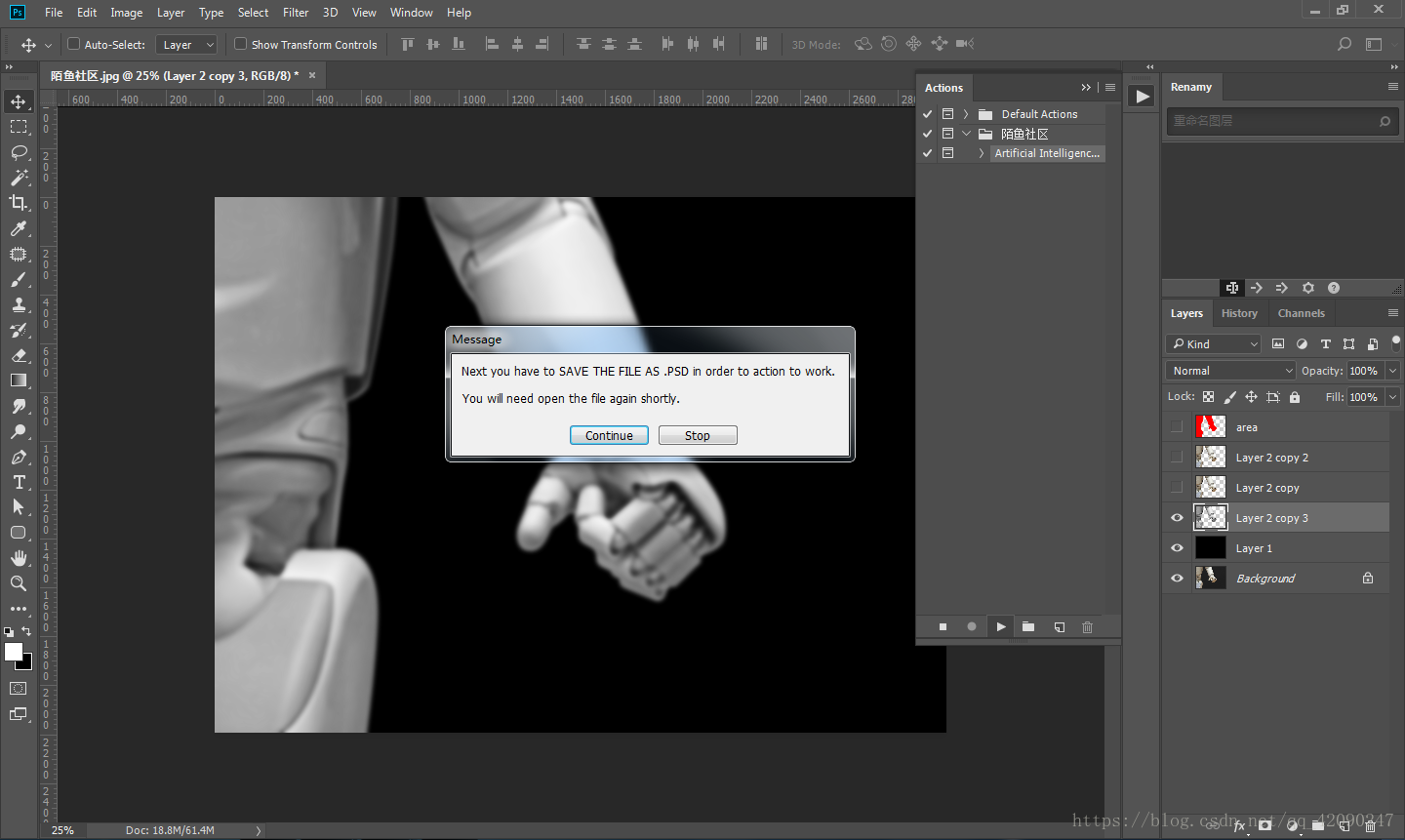Click begin recording button in Actions panel

point(972,627)
